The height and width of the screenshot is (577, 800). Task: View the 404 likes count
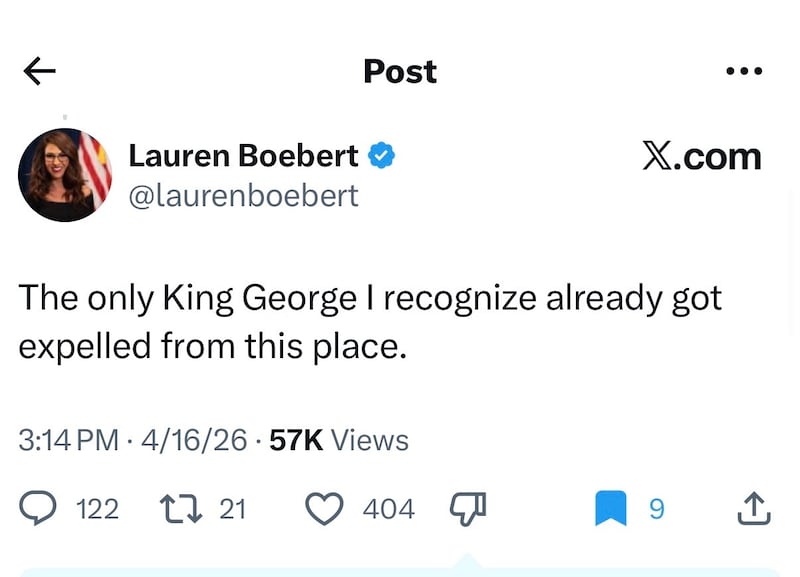click(391, 508)
